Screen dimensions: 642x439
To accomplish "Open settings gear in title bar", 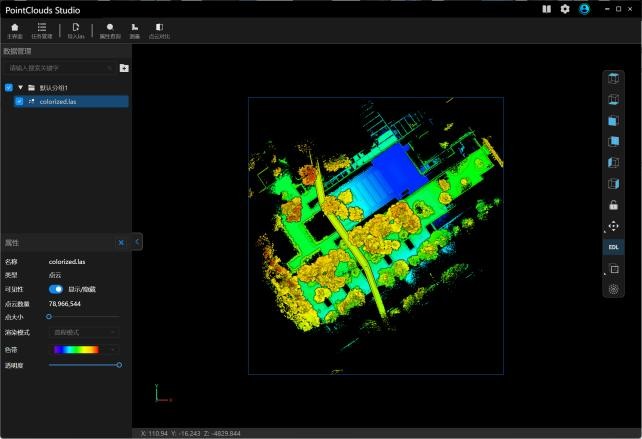I will 565,9.
